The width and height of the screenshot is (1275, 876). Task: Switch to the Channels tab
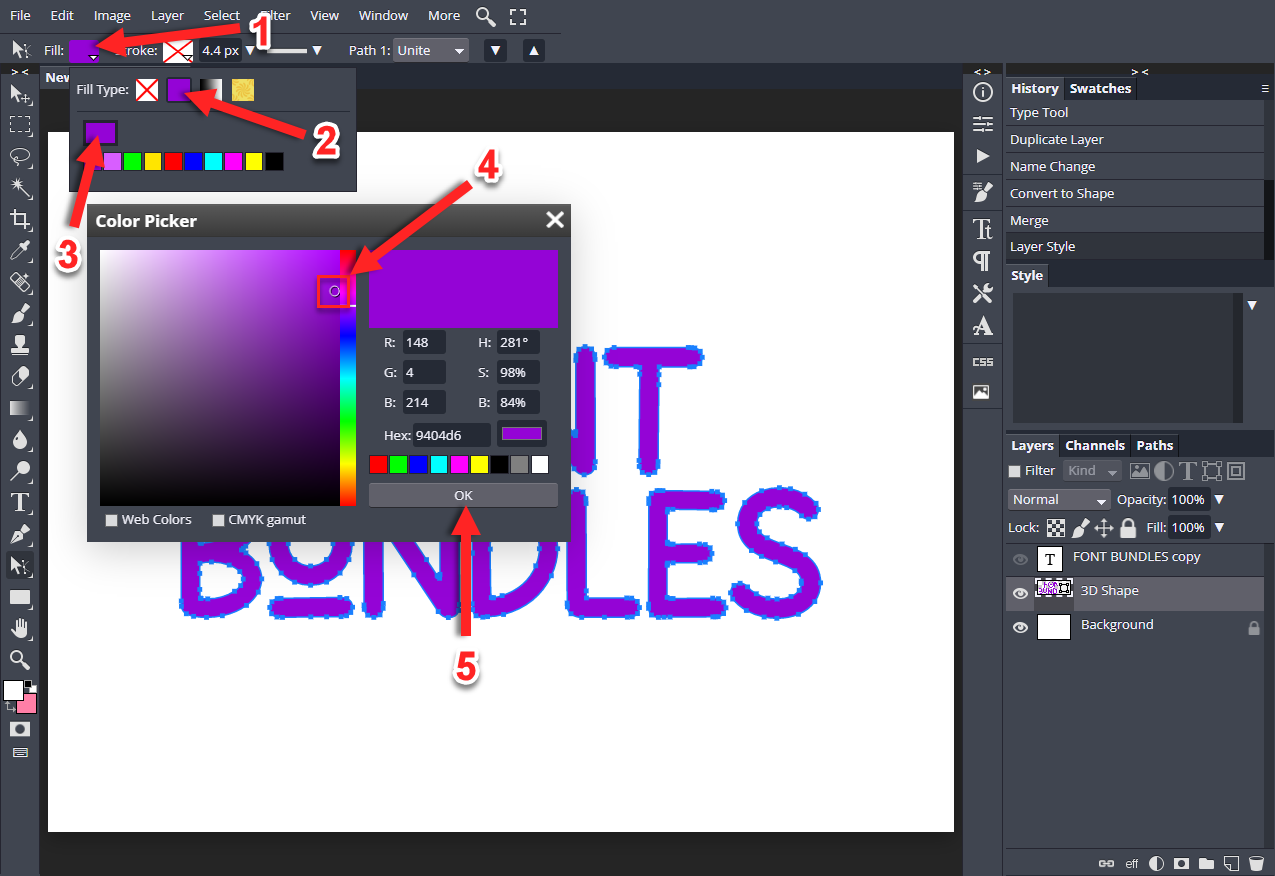[1095, 446]
